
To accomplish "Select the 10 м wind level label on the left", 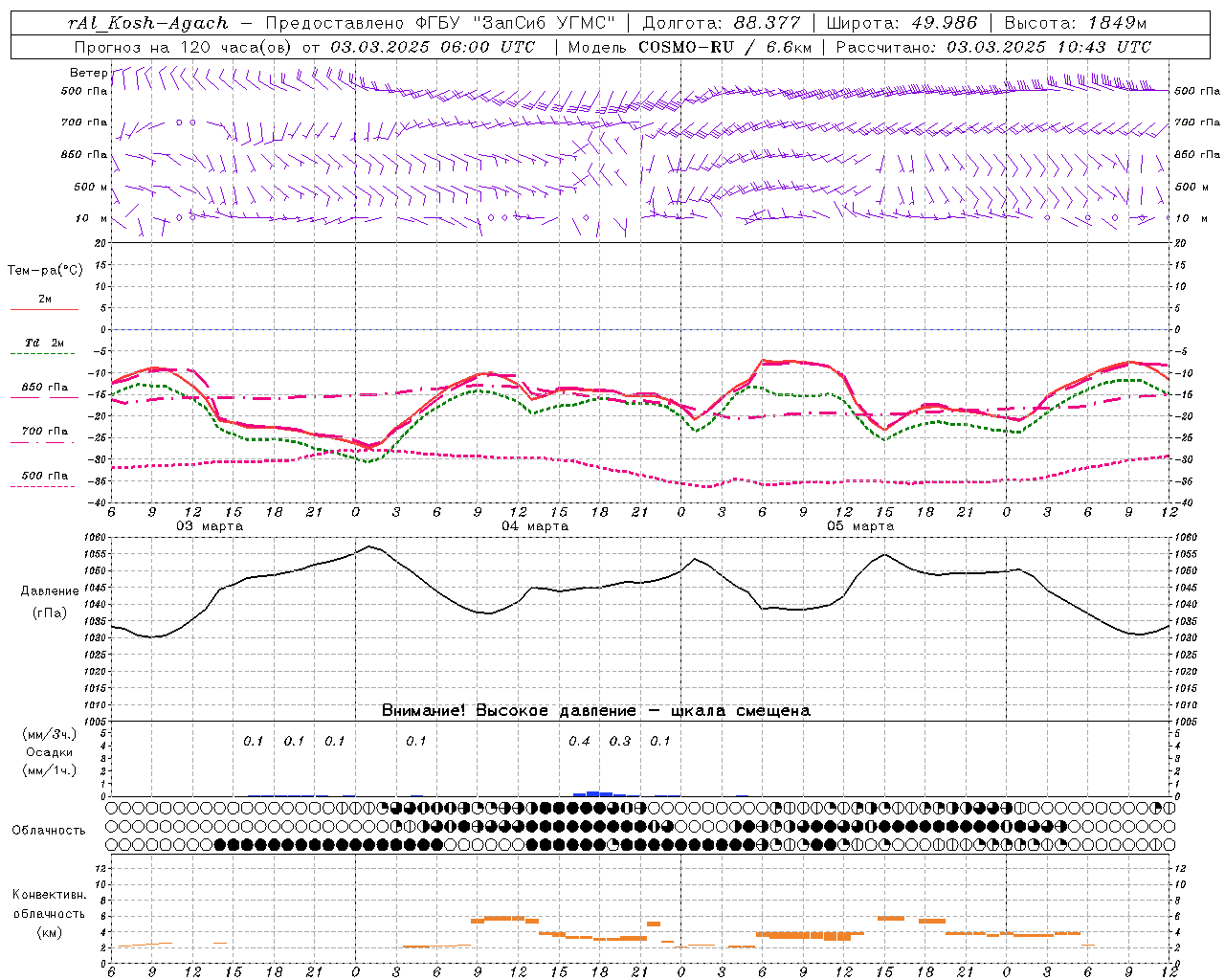I will (91, 218).
